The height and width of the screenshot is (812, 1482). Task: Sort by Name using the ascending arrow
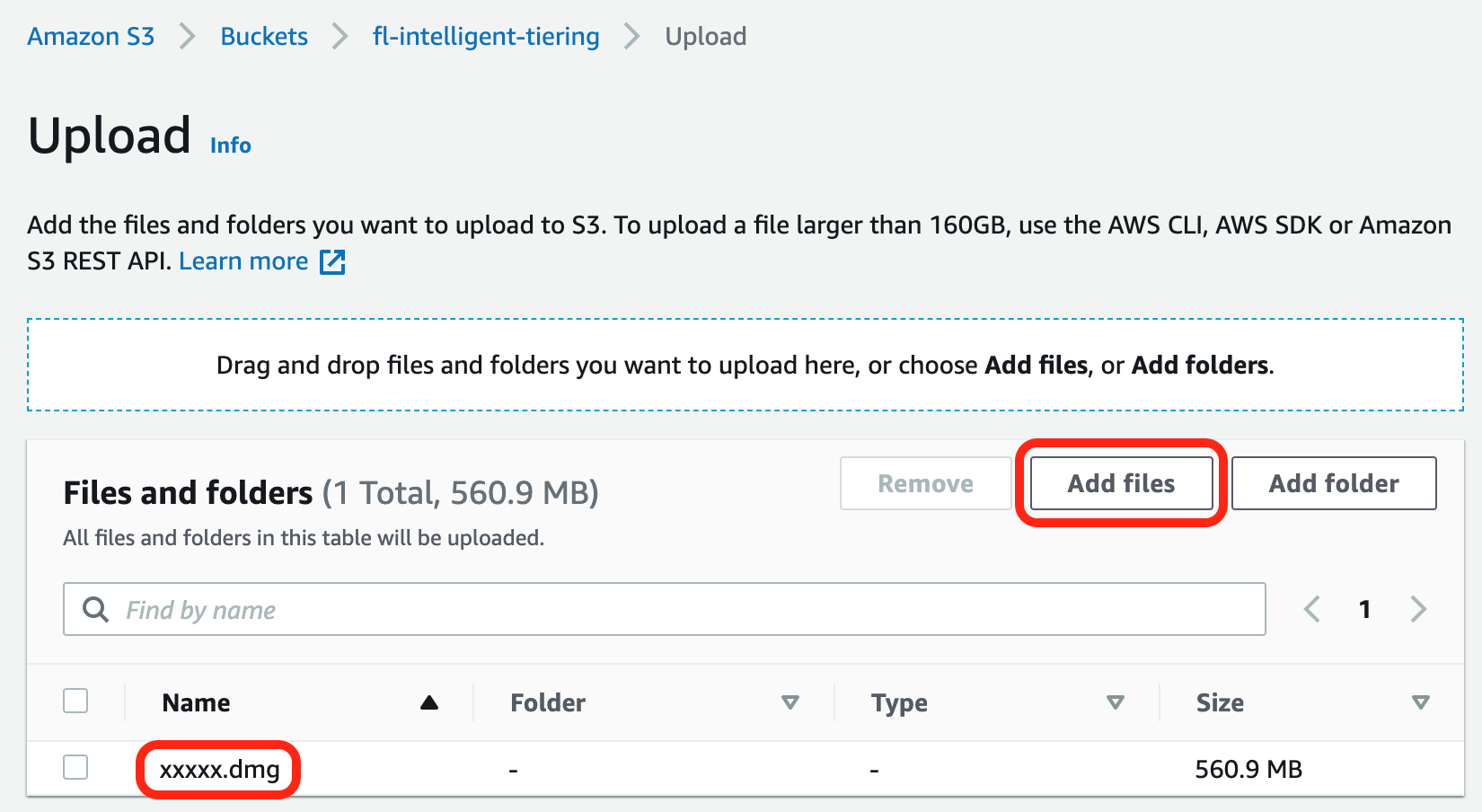429,702
